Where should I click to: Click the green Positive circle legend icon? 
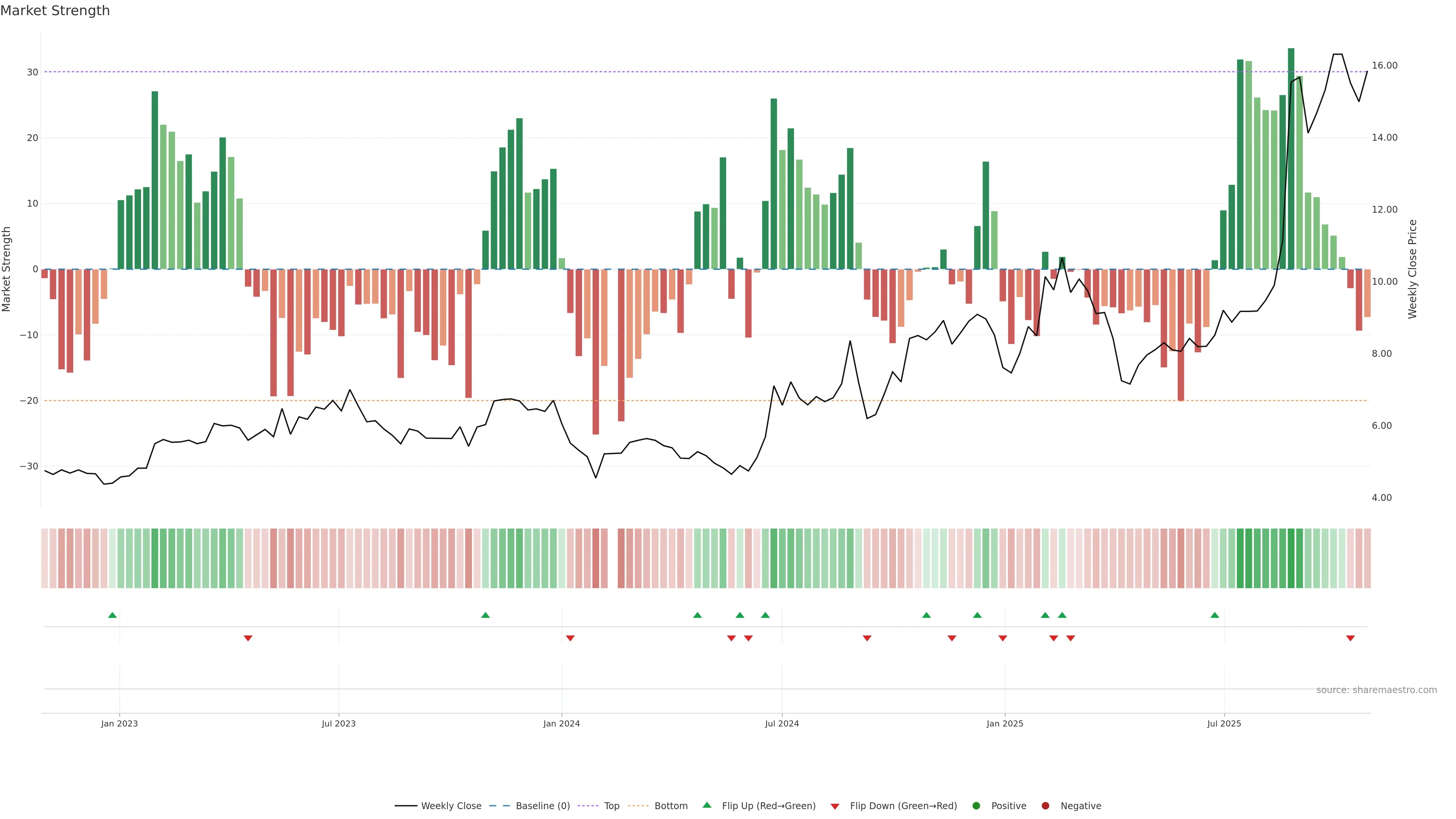tap(976, 805)
